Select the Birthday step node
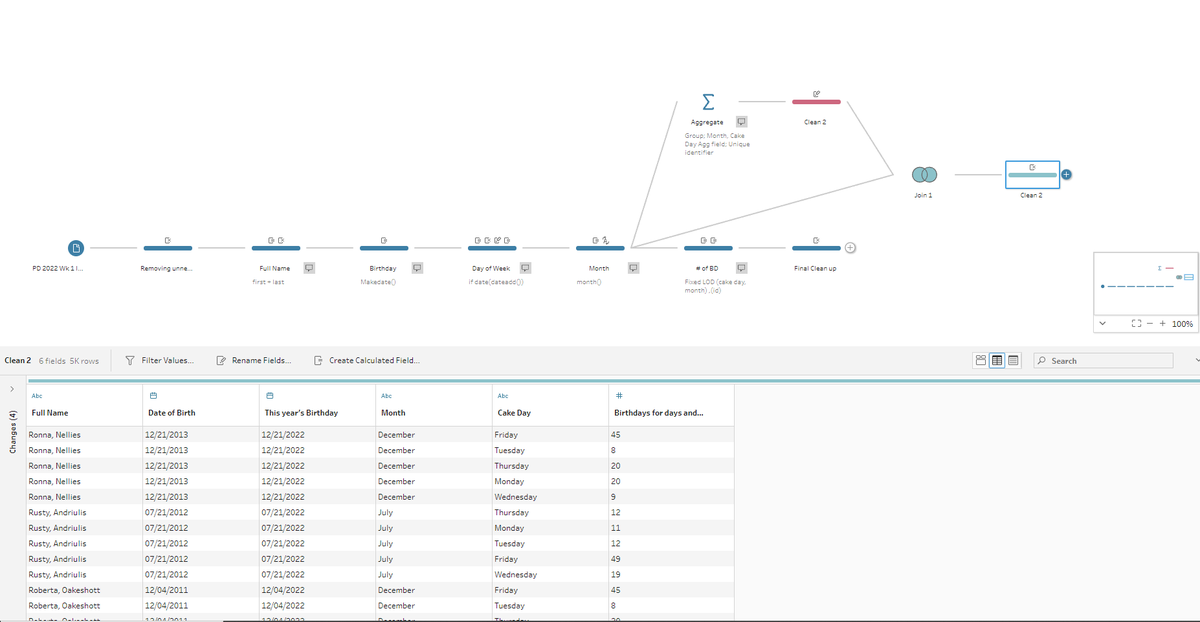This screenshot has width=1200, height=622. 383,247
